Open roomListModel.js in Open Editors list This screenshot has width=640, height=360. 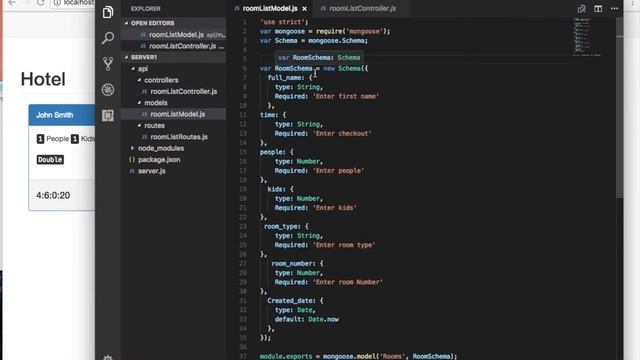(x=174, y=35)
